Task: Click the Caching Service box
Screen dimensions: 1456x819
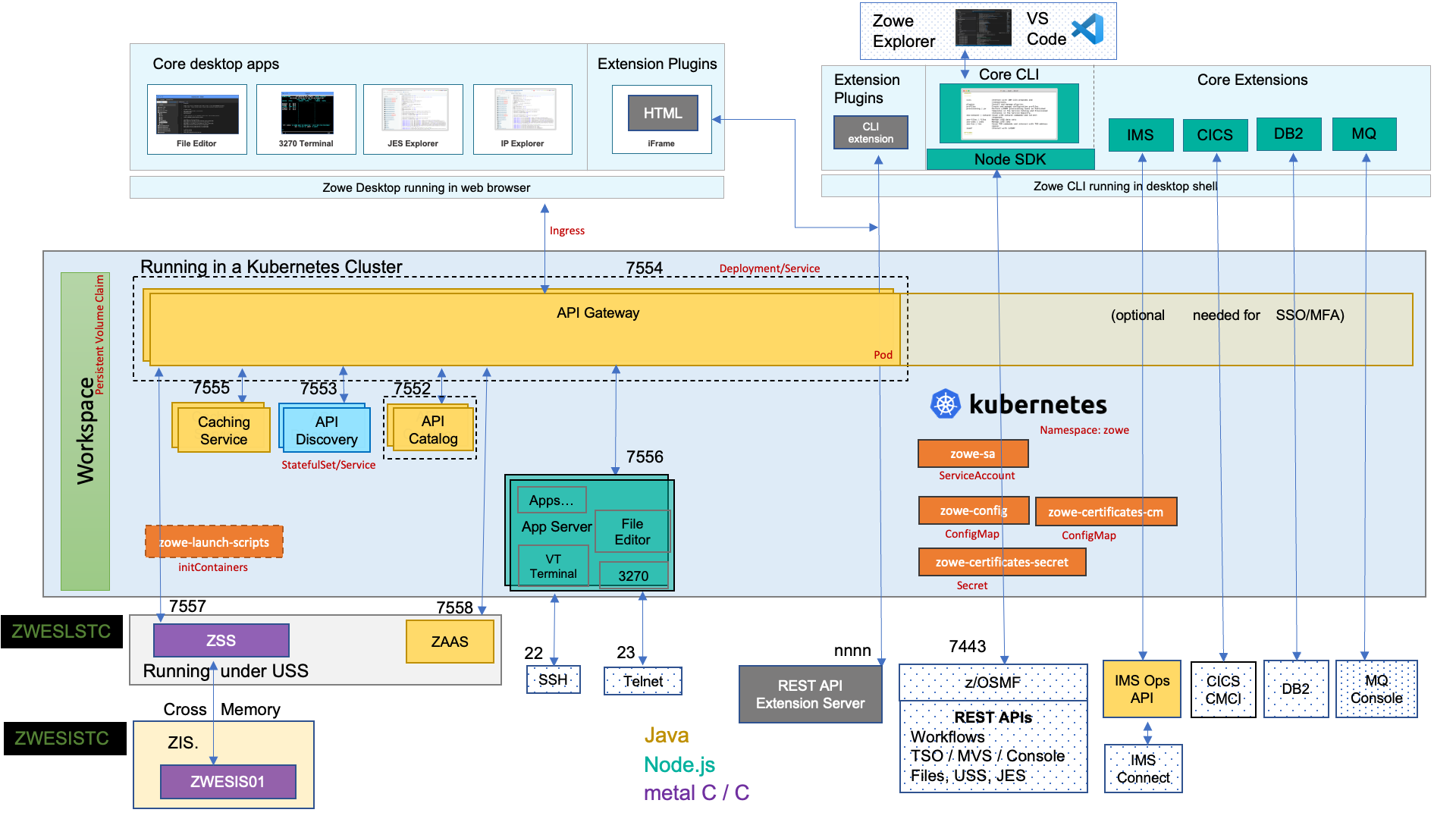Action: tap(224, 431)
